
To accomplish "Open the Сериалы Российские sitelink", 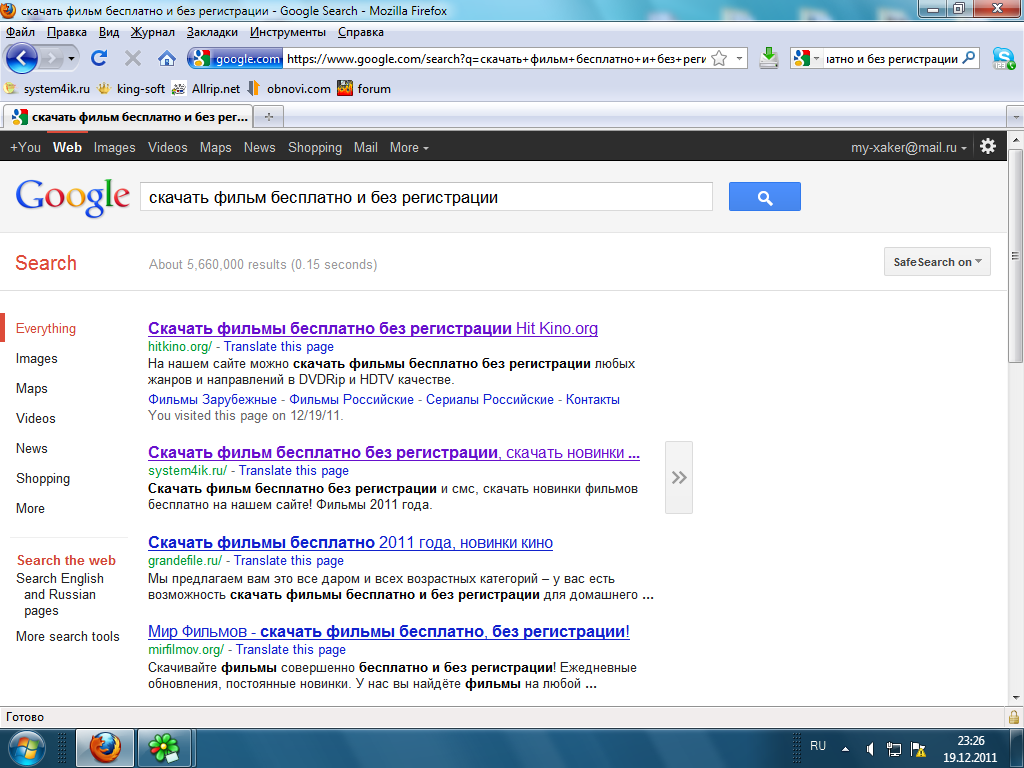I will (x=490, y=400).
